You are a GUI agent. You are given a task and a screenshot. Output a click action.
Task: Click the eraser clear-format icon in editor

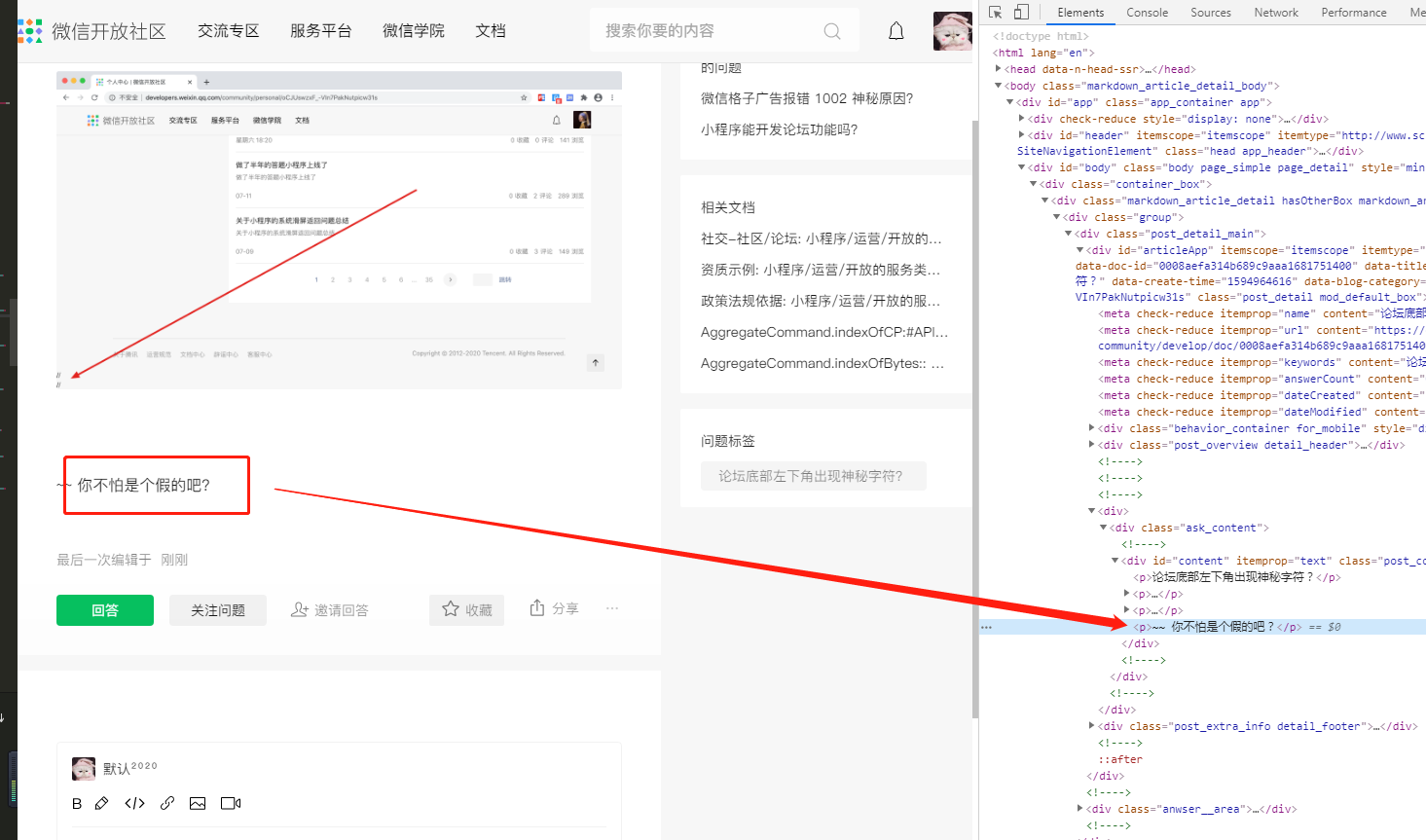[102, 803]
